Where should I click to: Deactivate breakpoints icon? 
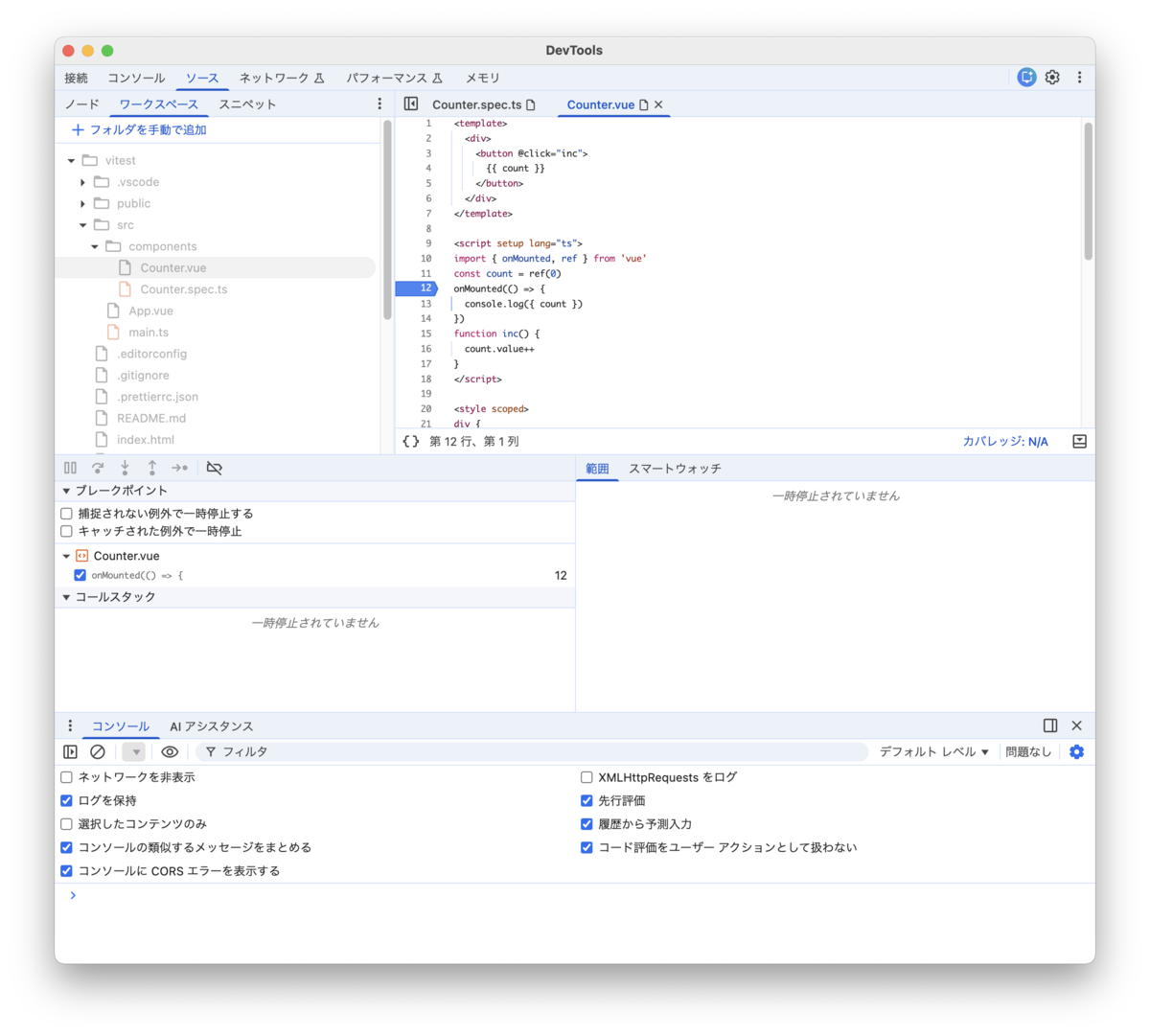[x=215, y=468]
